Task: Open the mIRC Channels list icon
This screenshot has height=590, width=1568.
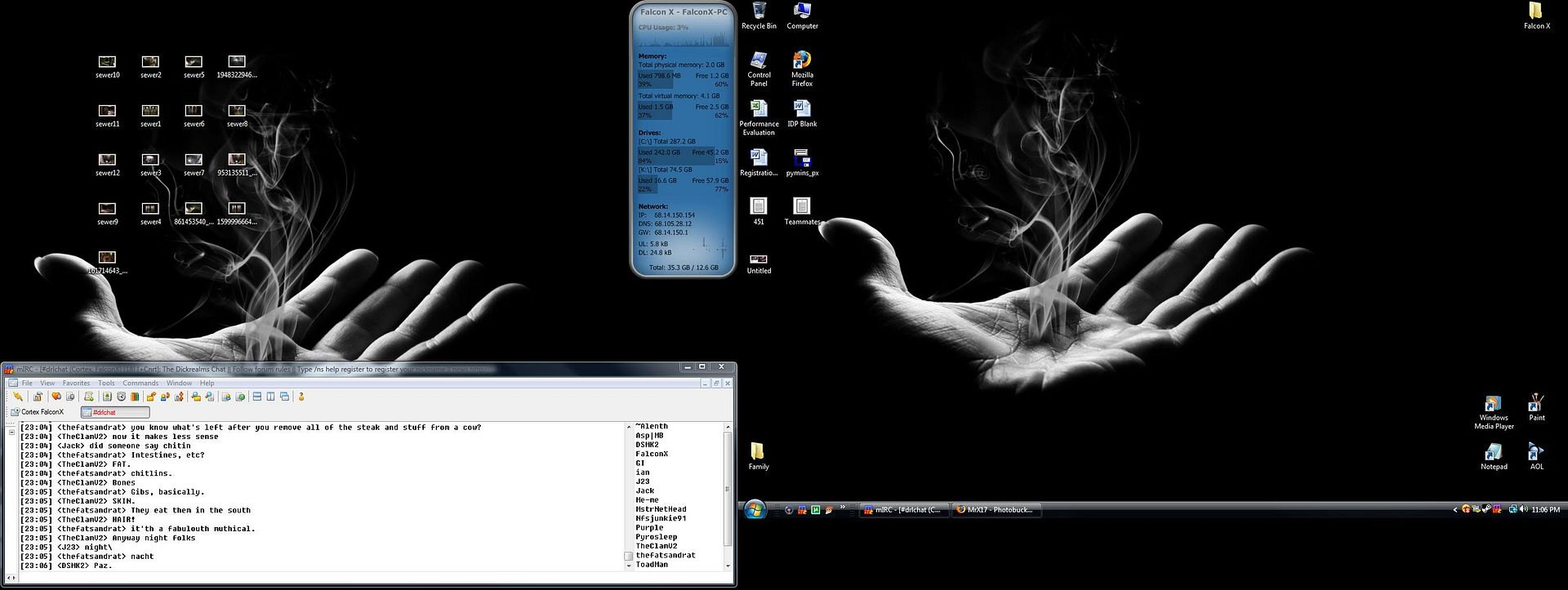Action: pos(70,397)
